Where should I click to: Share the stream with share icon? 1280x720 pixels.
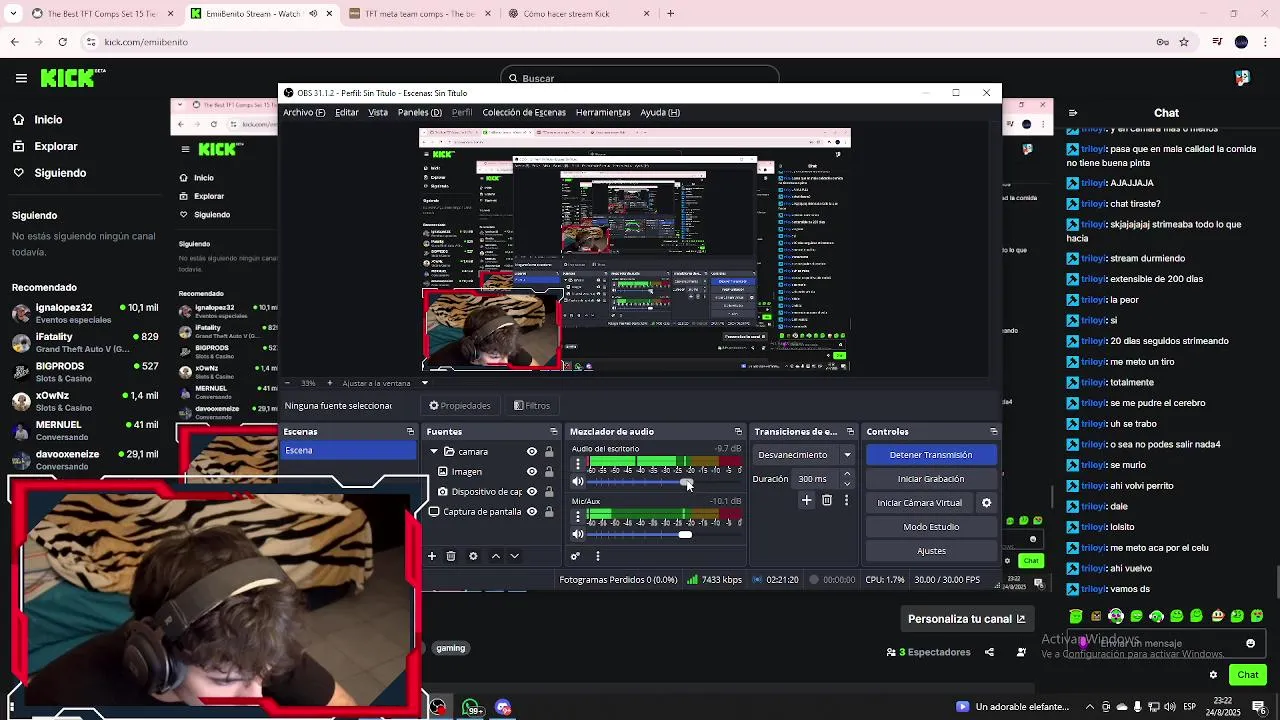[989, 652]
